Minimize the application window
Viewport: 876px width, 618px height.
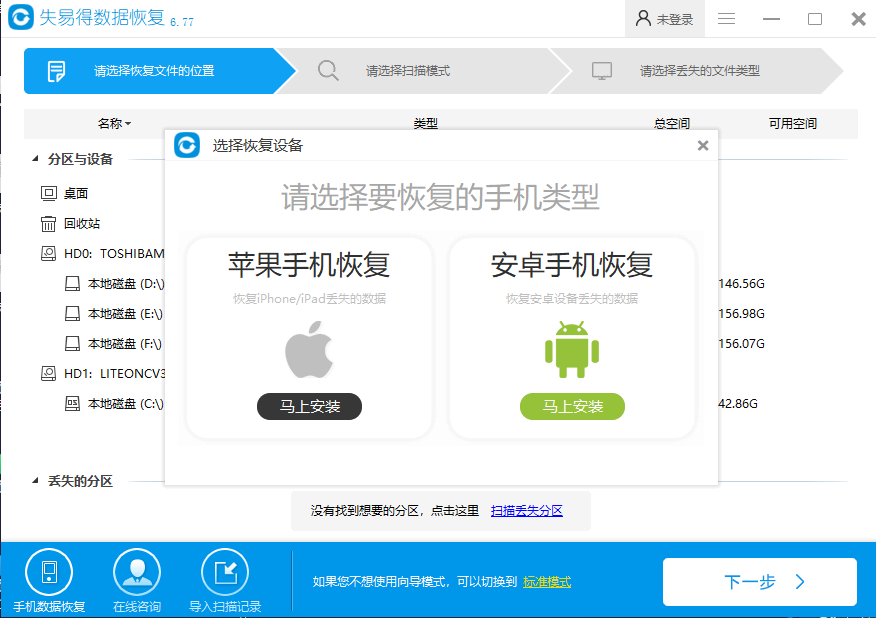click(x=772, y=19)
